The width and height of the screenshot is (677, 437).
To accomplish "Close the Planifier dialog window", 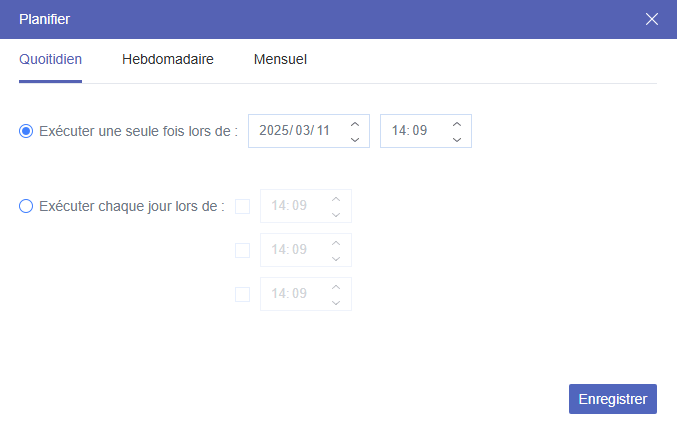I will click(652, 19).
